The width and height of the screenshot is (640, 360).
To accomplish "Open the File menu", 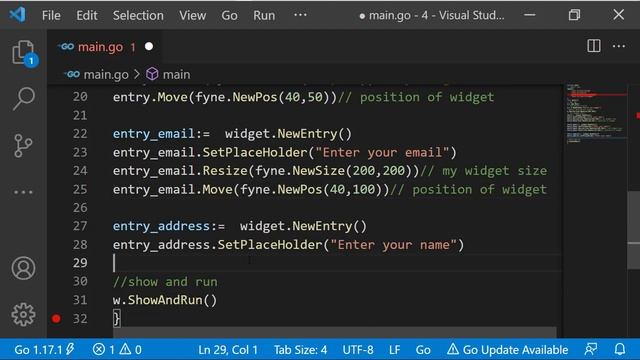I will click(x=51, y=16).
